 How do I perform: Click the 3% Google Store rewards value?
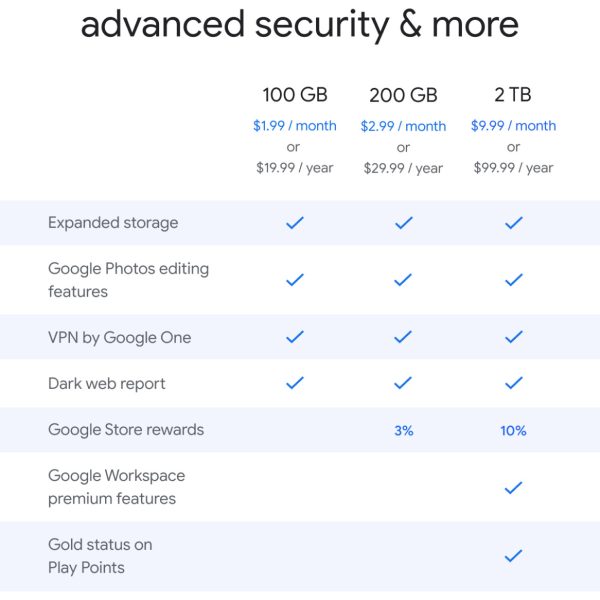click(403, 430)
